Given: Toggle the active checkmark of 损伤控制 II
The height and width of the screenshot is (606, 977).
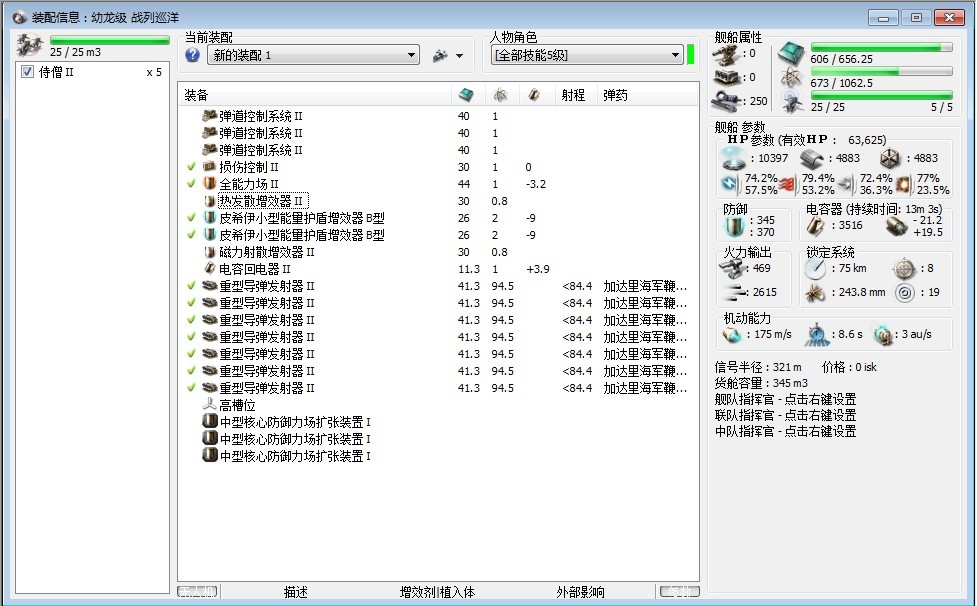Looking at the screenshot, I should tap(191, 167).
